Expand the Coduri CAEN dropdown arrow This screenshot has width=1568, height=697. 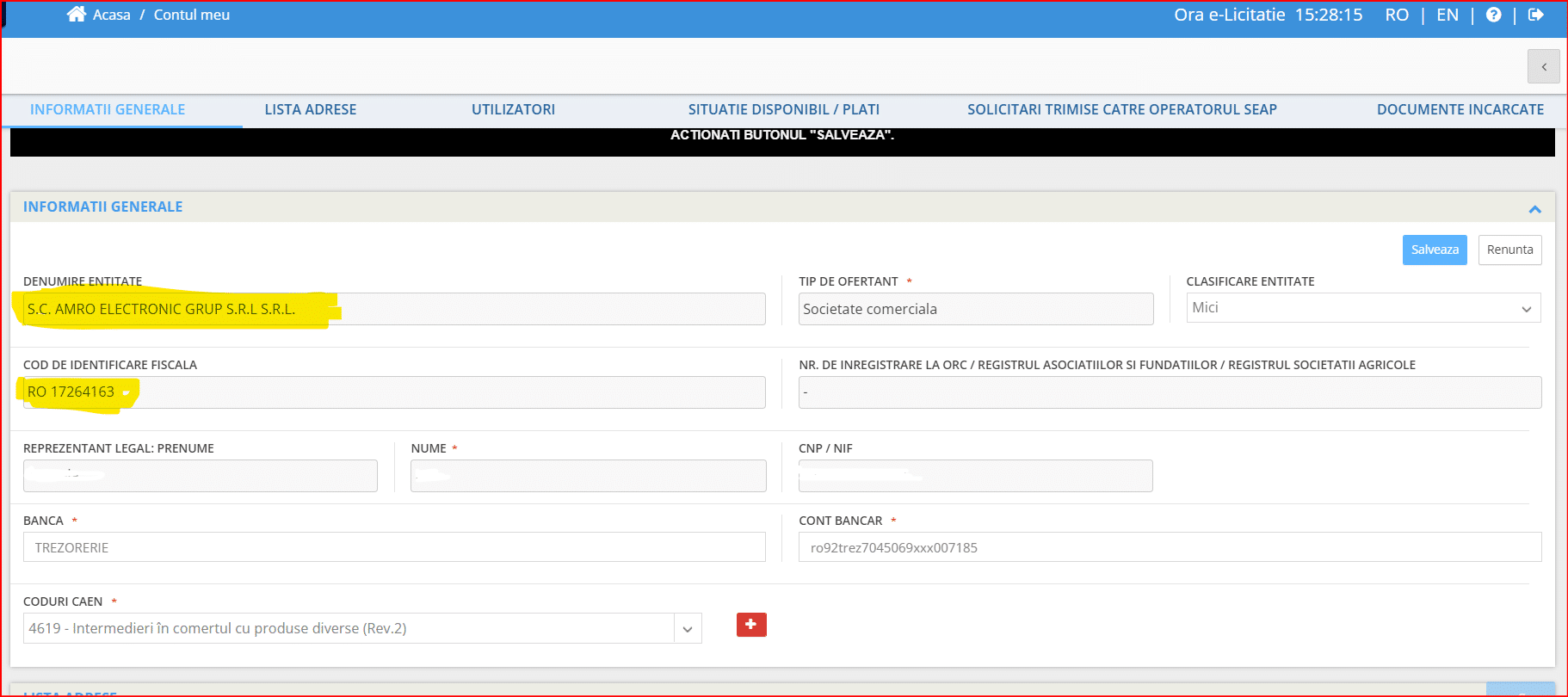point(688,629)
